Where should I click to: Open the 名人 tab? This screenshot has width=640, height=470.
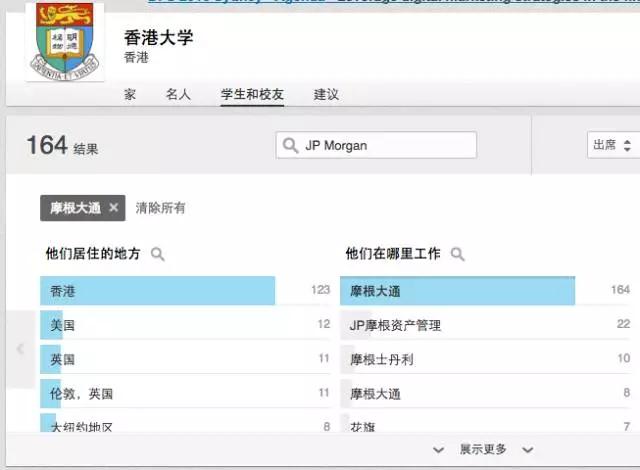(x=178, y=95)
